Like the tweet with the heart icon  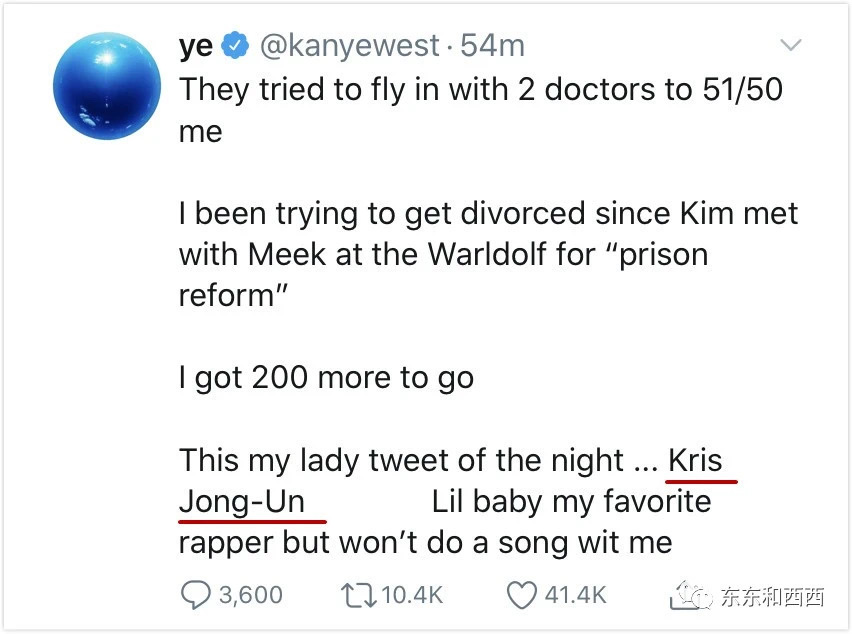tap(521, 596)
